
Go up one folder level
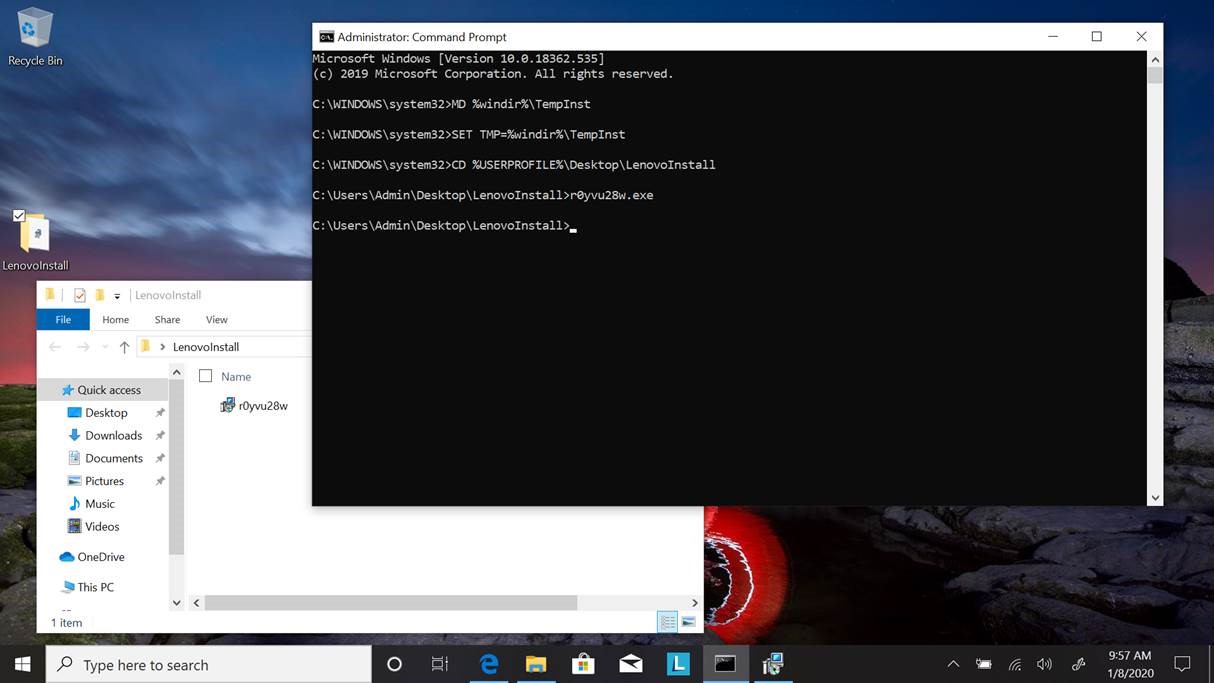[124, 347]
